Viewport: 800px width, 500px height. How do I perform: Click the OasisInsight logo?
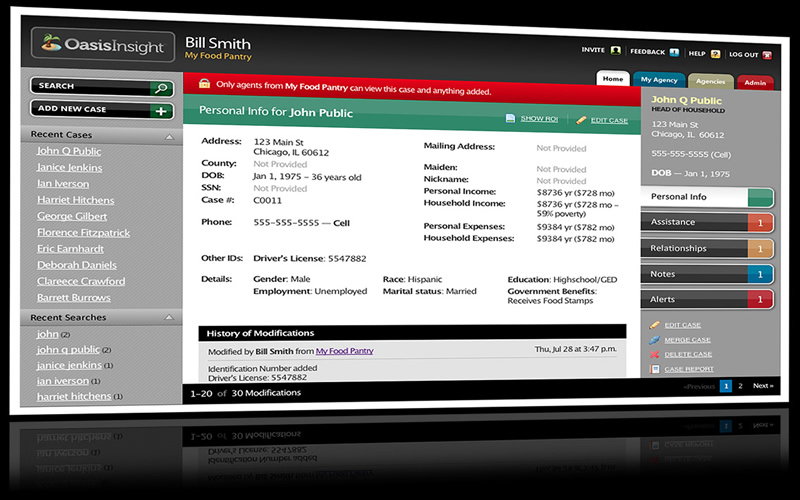point(103,45)
